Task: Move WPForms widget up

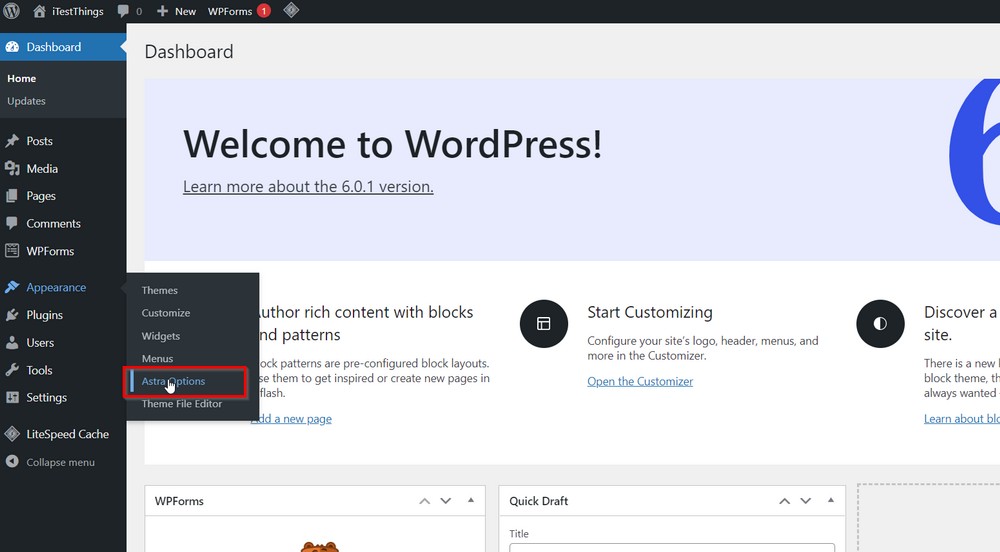Action: point(425,501)
